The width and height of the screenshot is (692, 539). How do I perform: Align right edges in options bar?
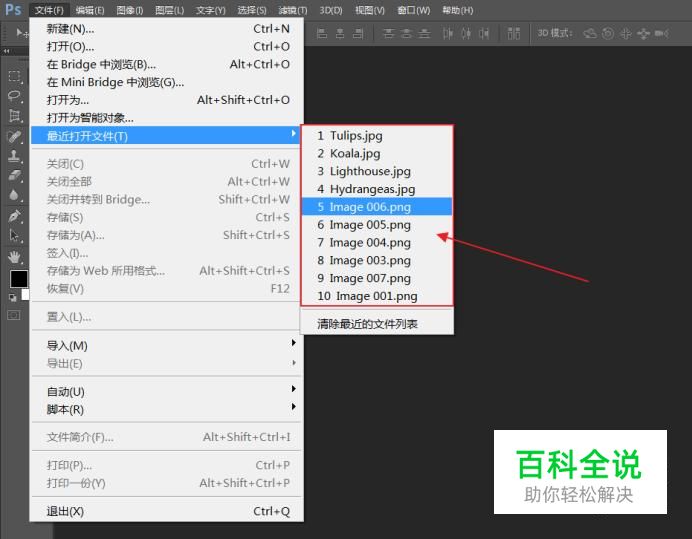coord(358,33)
